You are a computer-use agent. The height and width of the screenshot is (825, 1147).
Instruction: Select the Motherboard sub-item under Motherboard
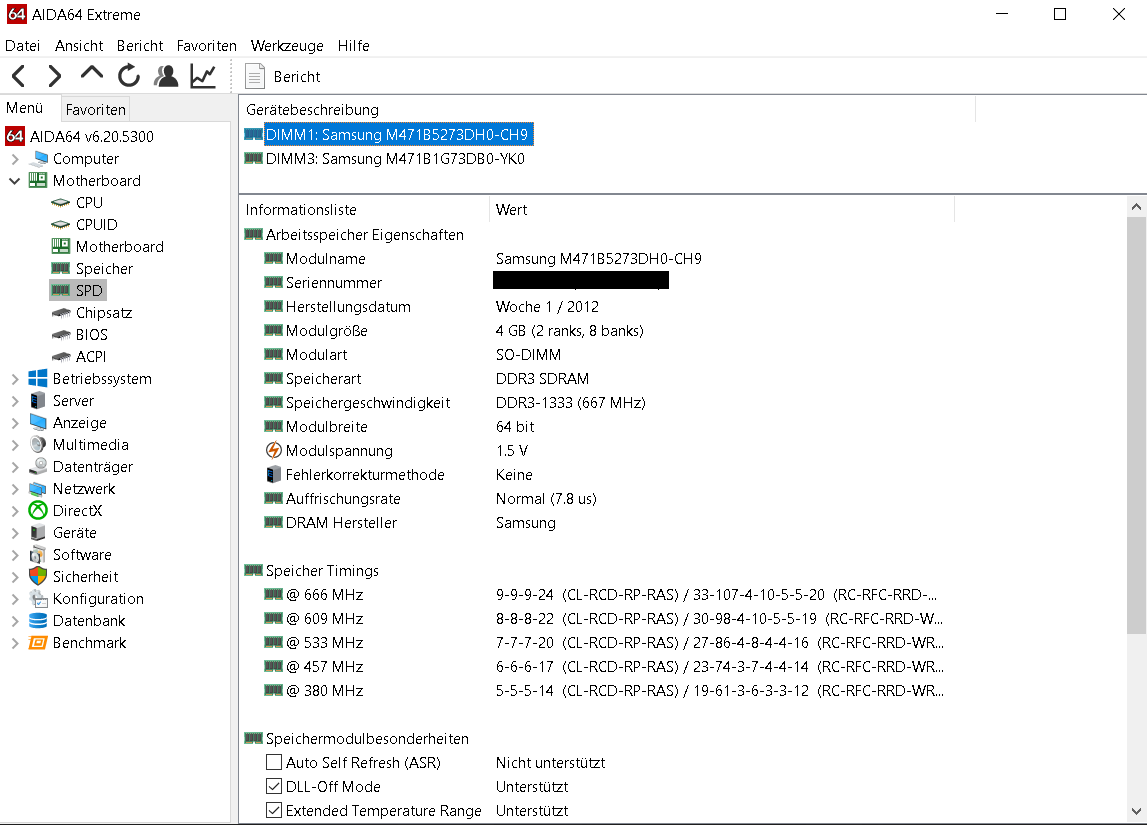coord(108,246)
